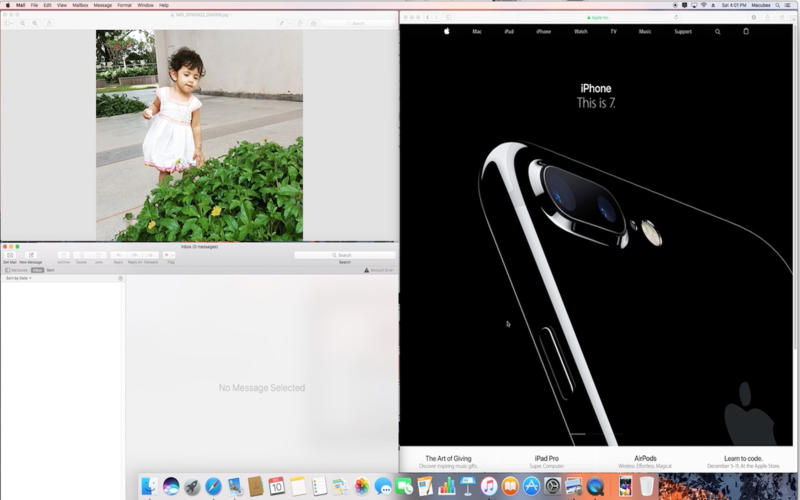
Task: Click the Apple logo in website navigation
Action: coord(447,31)
